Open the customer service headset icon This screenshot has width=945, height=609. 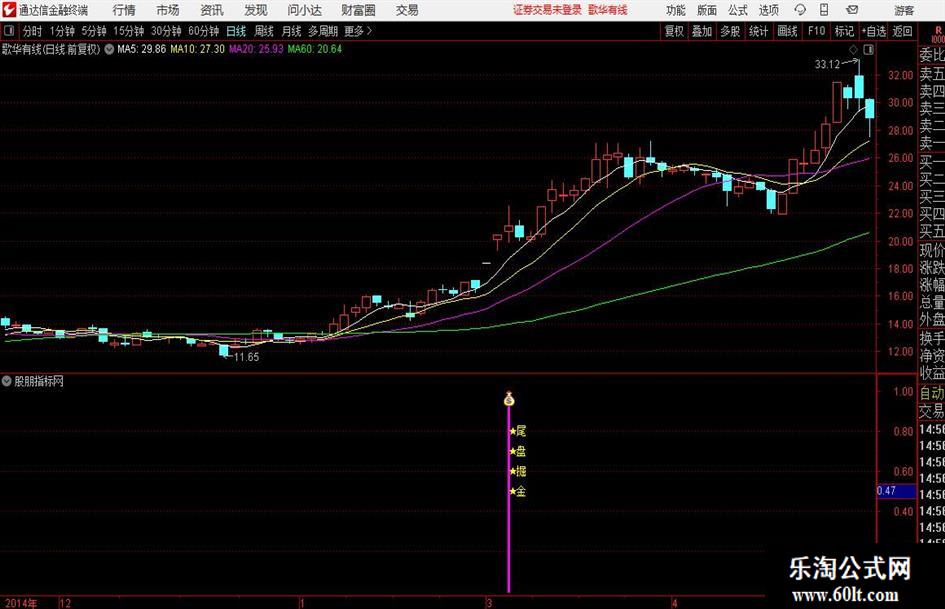tap(800, 10)
